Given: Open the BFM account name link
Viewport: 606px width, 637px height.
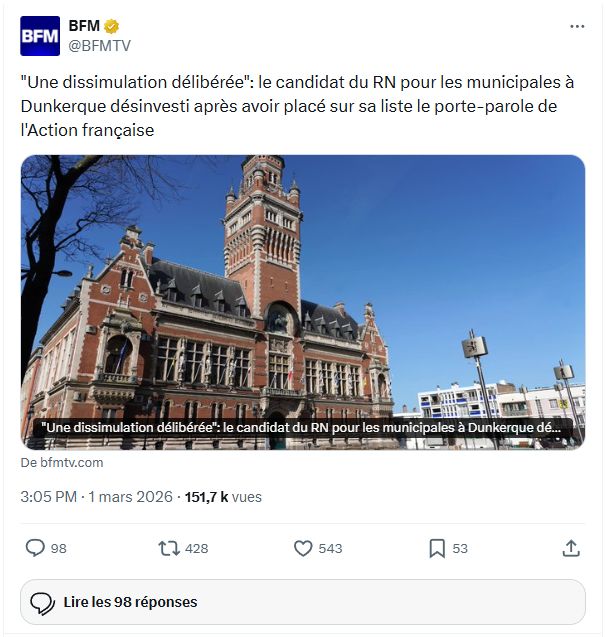Looking at the screenshot, I should [84, 26].
